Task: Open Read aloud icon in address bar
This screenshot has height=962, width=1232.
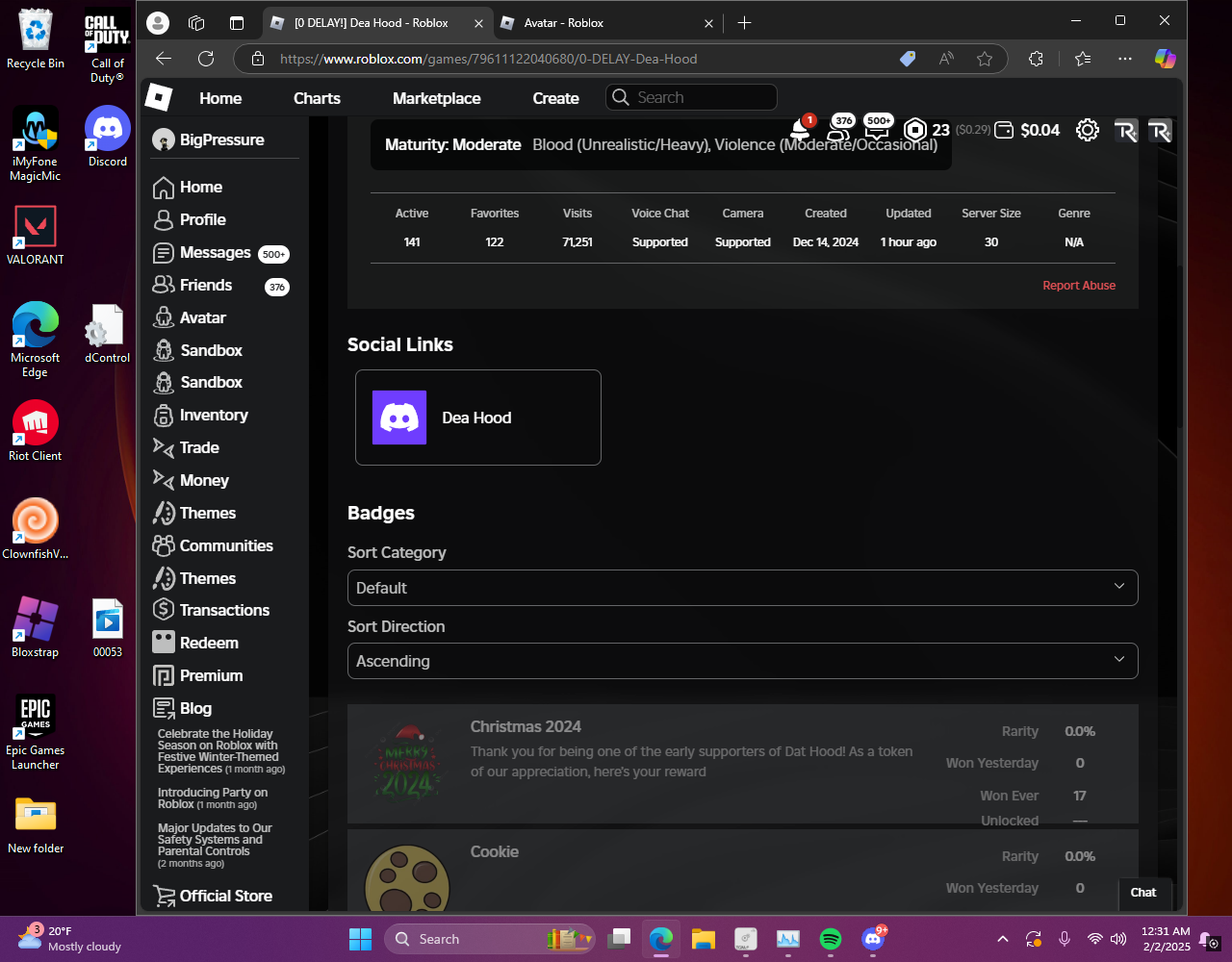Action: 946,59
